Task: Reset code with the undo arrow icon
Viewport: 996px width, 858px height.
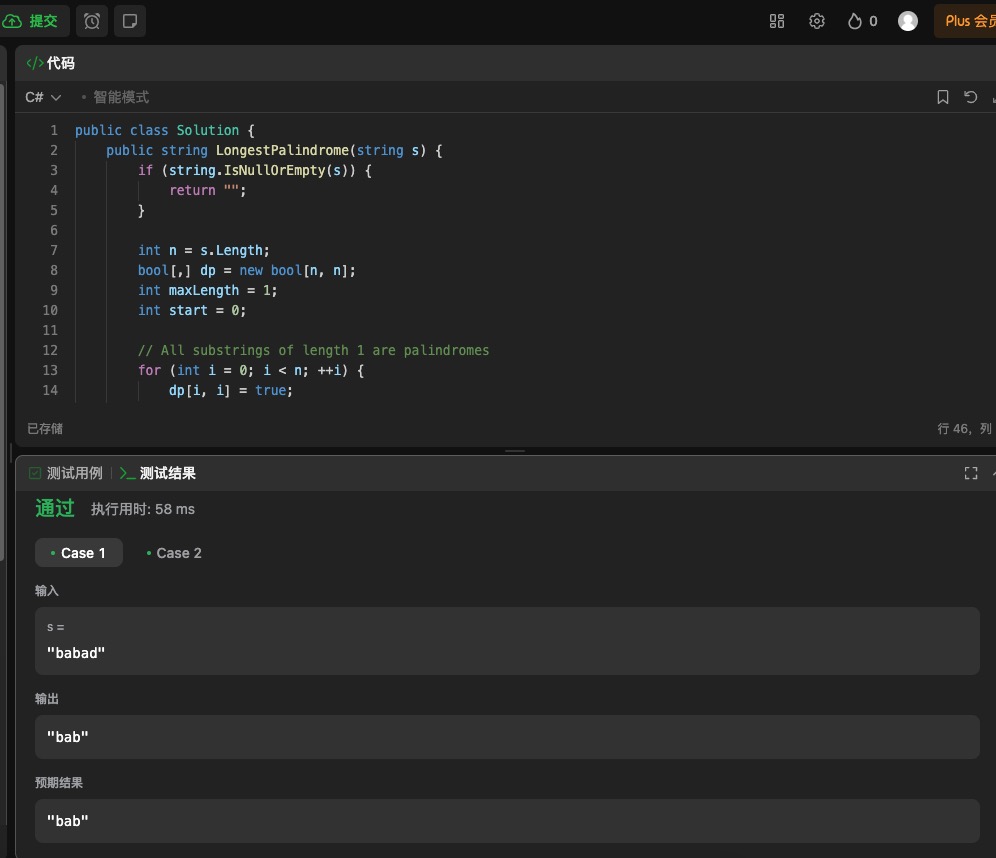Action: click(971, 97)
